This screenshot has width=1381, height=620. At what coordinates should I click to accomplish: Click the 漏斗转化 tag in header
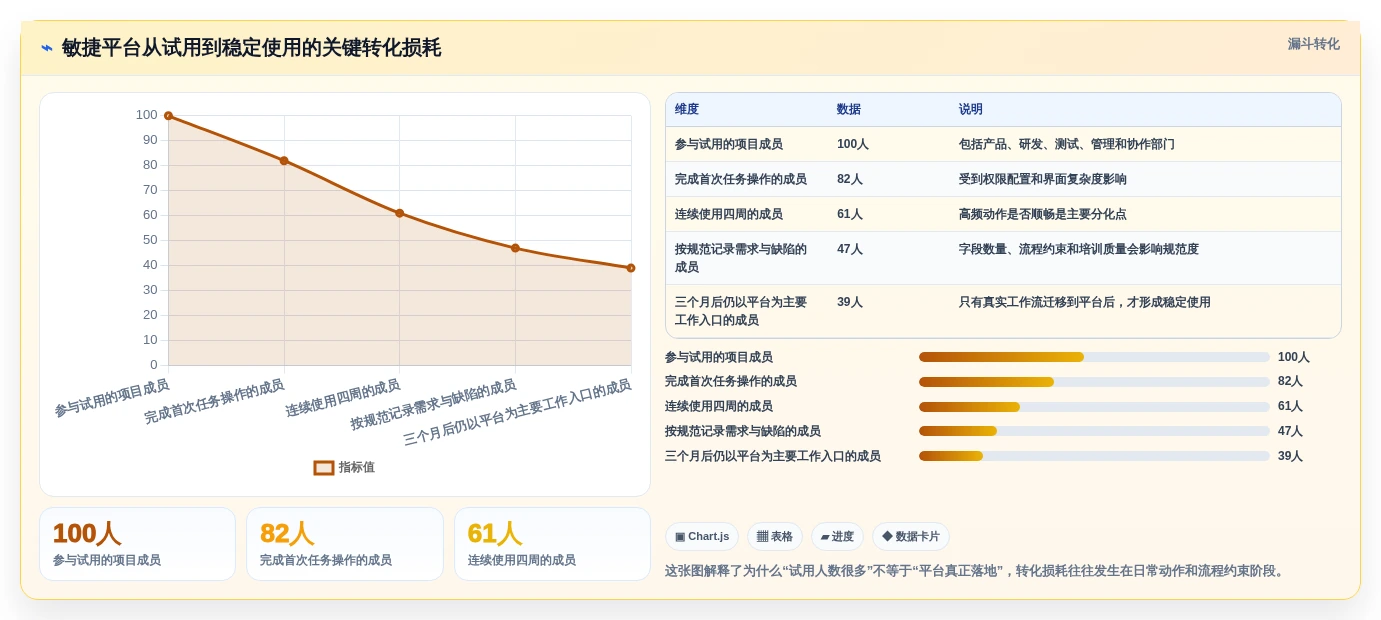point(1313,44)
